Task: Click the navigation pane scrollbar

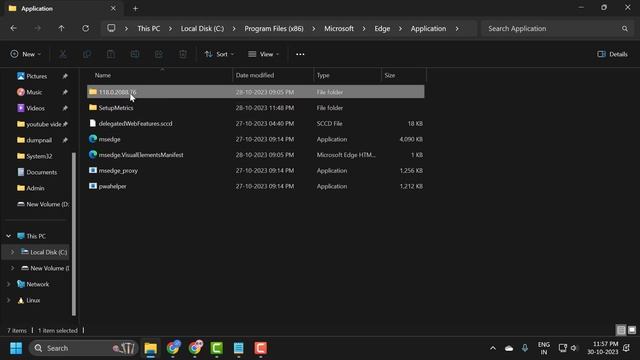Action: (74, 233)
